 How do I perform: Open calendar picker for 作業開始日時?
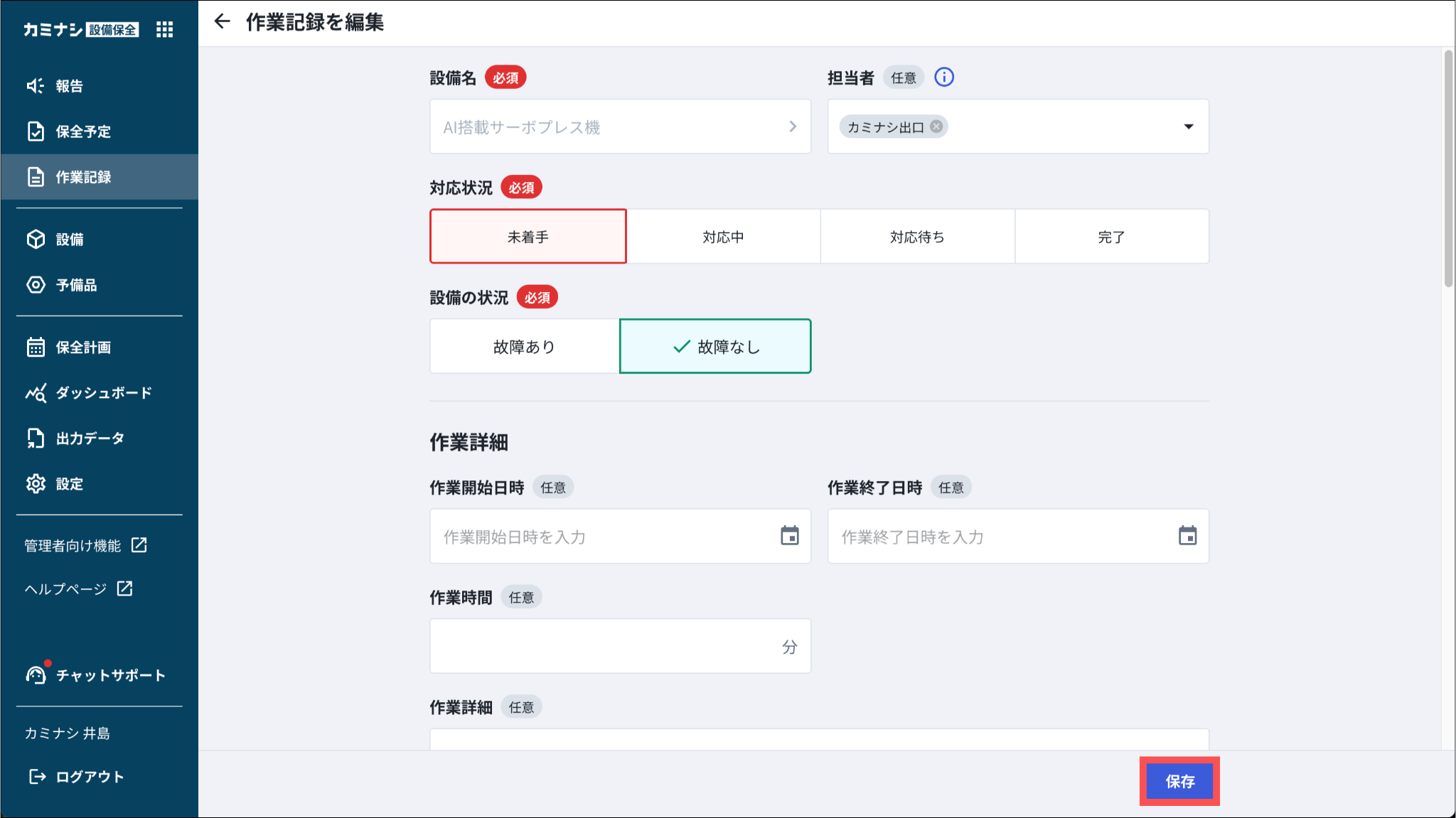click(789, 536)
